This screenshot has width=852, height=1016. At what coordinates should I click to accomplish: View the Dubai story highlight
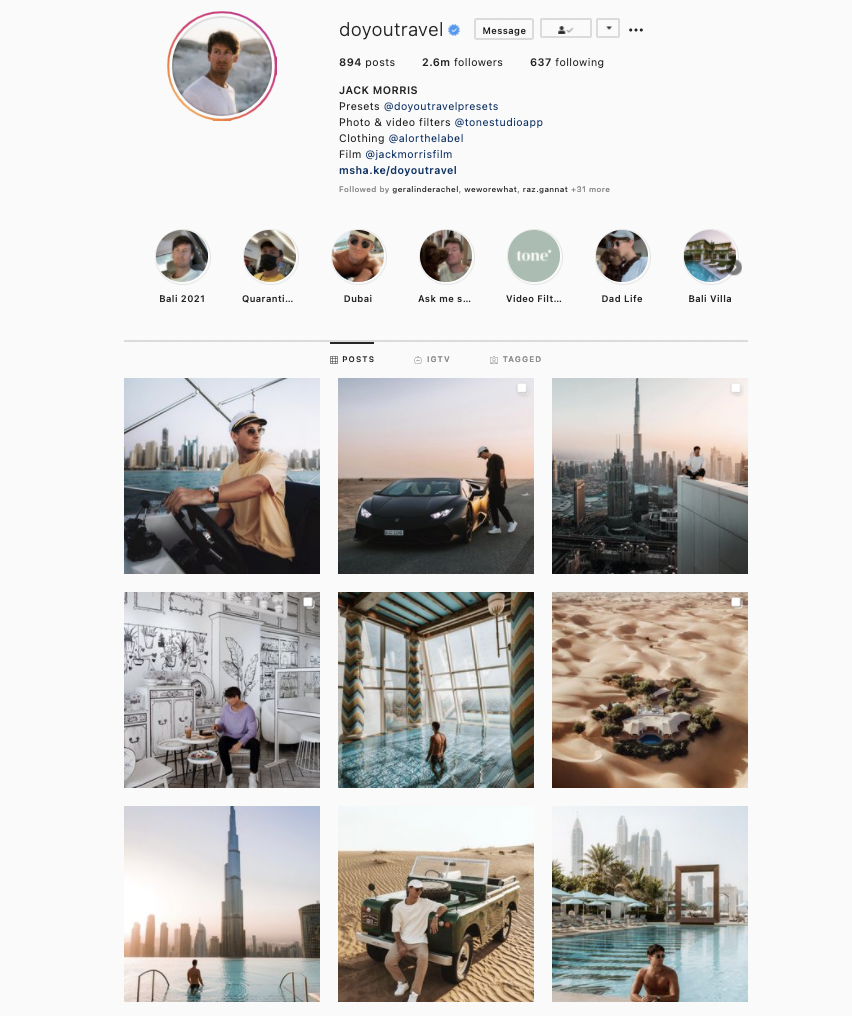point(358,257)
